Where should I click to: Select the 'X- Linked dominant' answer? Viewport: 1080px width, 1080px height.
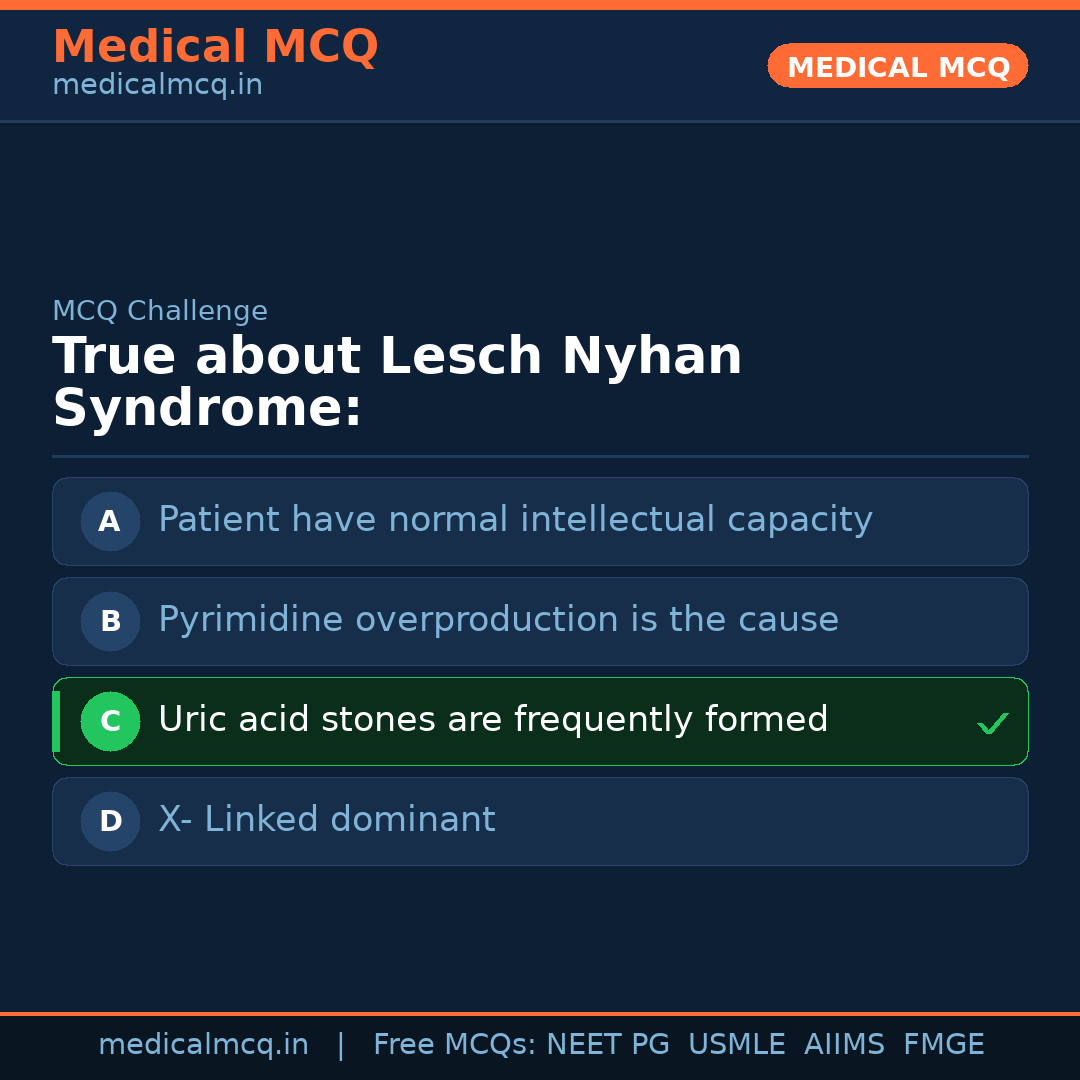pos(326,820)
